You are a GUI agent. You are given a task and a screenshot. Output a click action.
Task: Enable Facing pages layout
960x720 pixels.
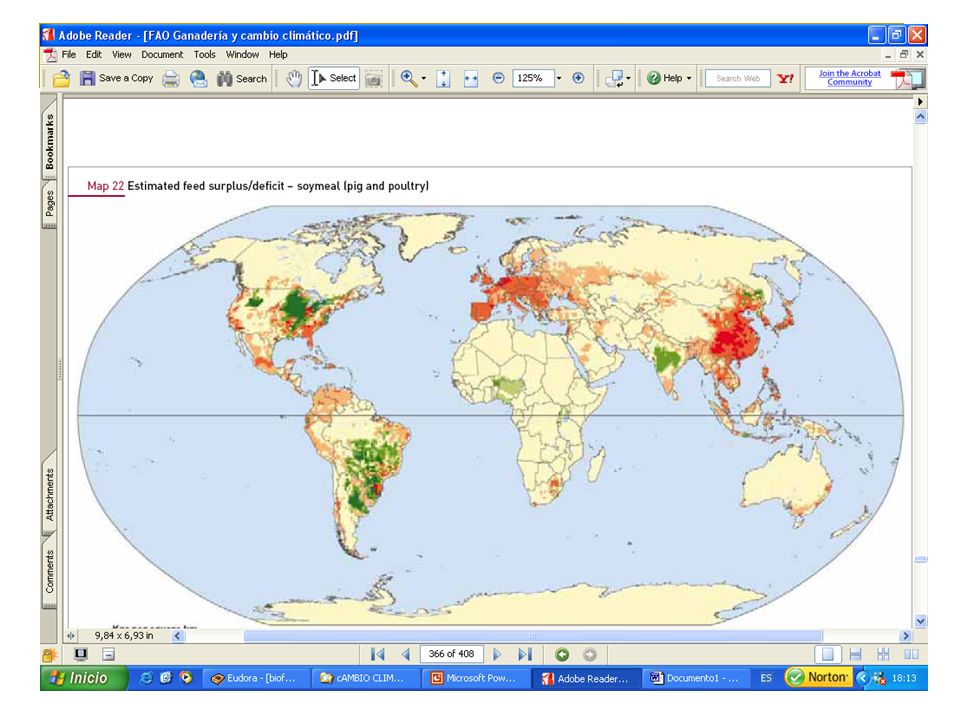click(x=911, y=654)
